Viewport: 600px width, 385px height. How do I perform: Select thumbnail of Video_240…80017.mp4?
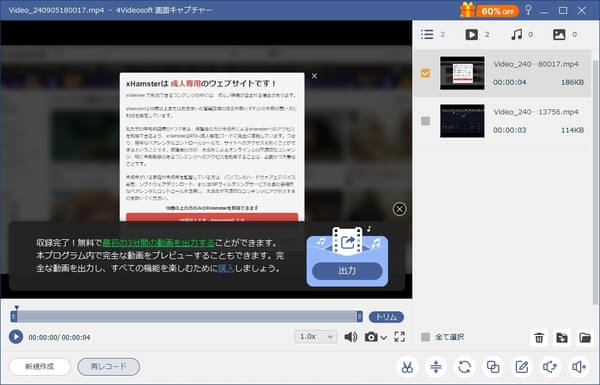click(462, 73)
